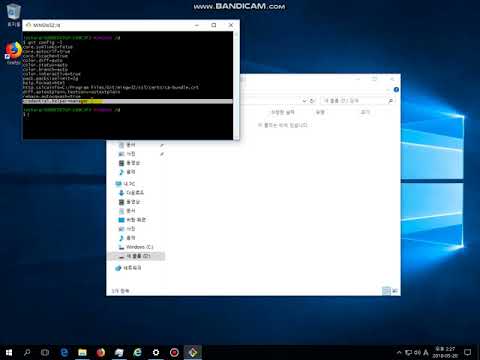The width and height of the screenshot is (480, 360).
Task: Open Action Center notifications icon
Action: coord(467,352)
